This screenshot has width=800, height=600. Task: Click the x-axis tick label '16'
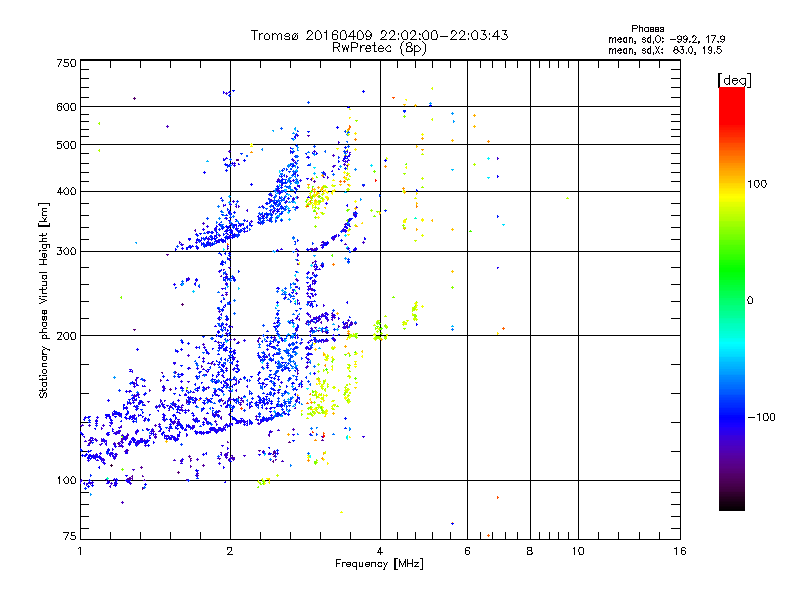click(680, 551)
